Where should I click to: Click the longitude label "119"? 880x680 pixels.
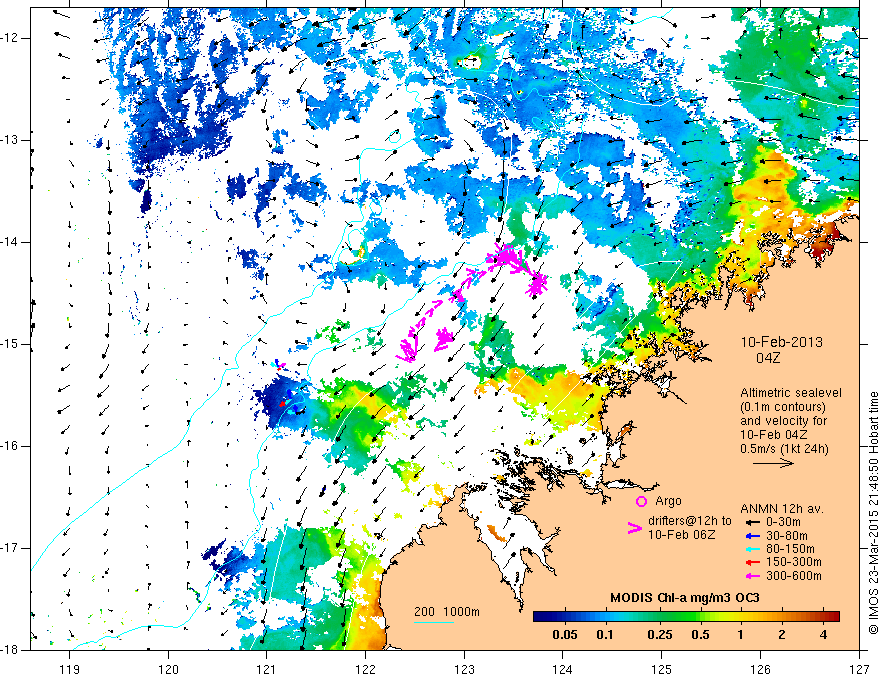pyautogui.click(x=70, y=669)
